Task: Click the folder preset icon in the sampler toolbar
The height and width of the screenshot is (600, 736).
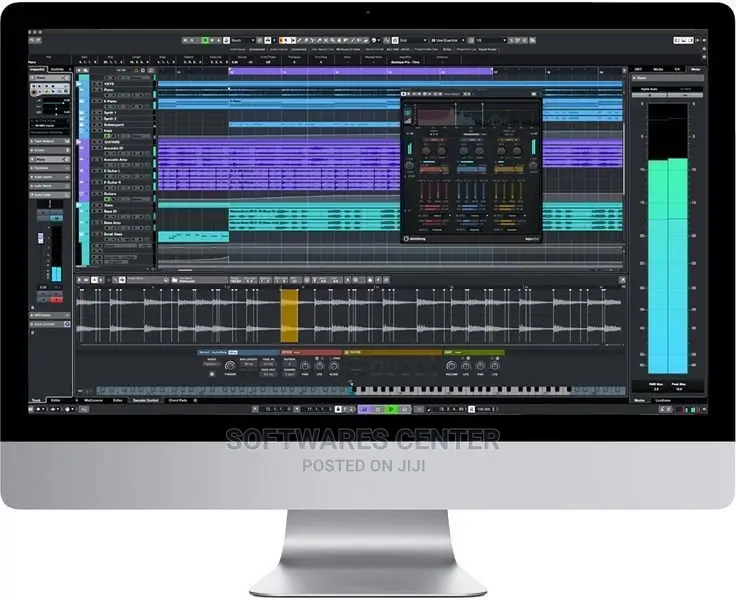Action: point(174,280)
